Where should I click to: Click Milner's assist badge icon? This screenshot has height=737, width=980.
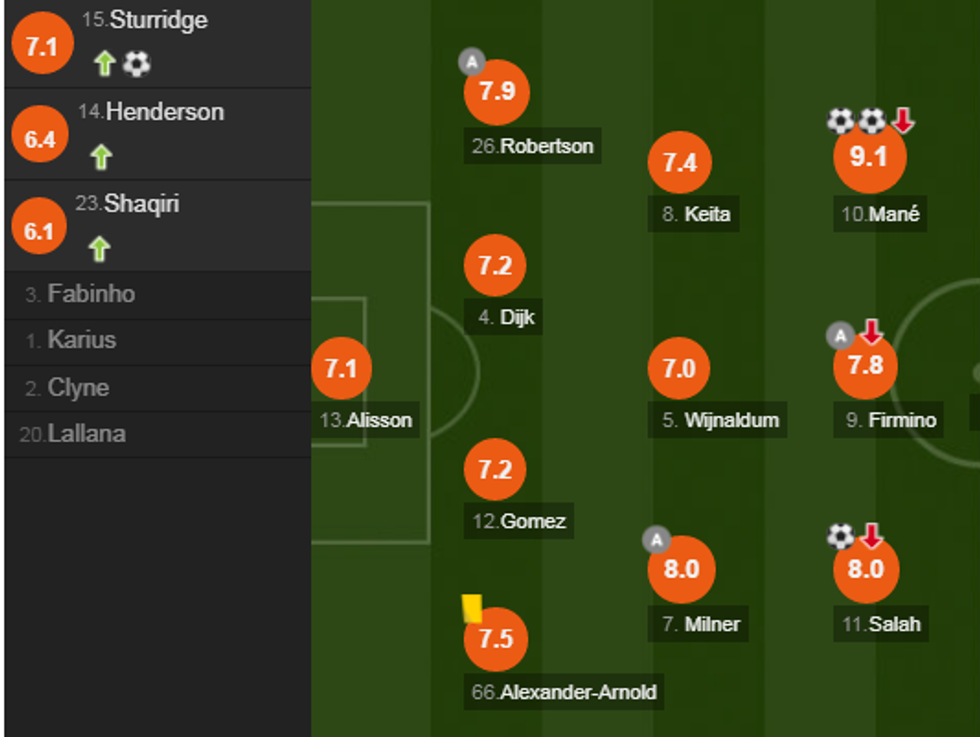coord(656,541)
